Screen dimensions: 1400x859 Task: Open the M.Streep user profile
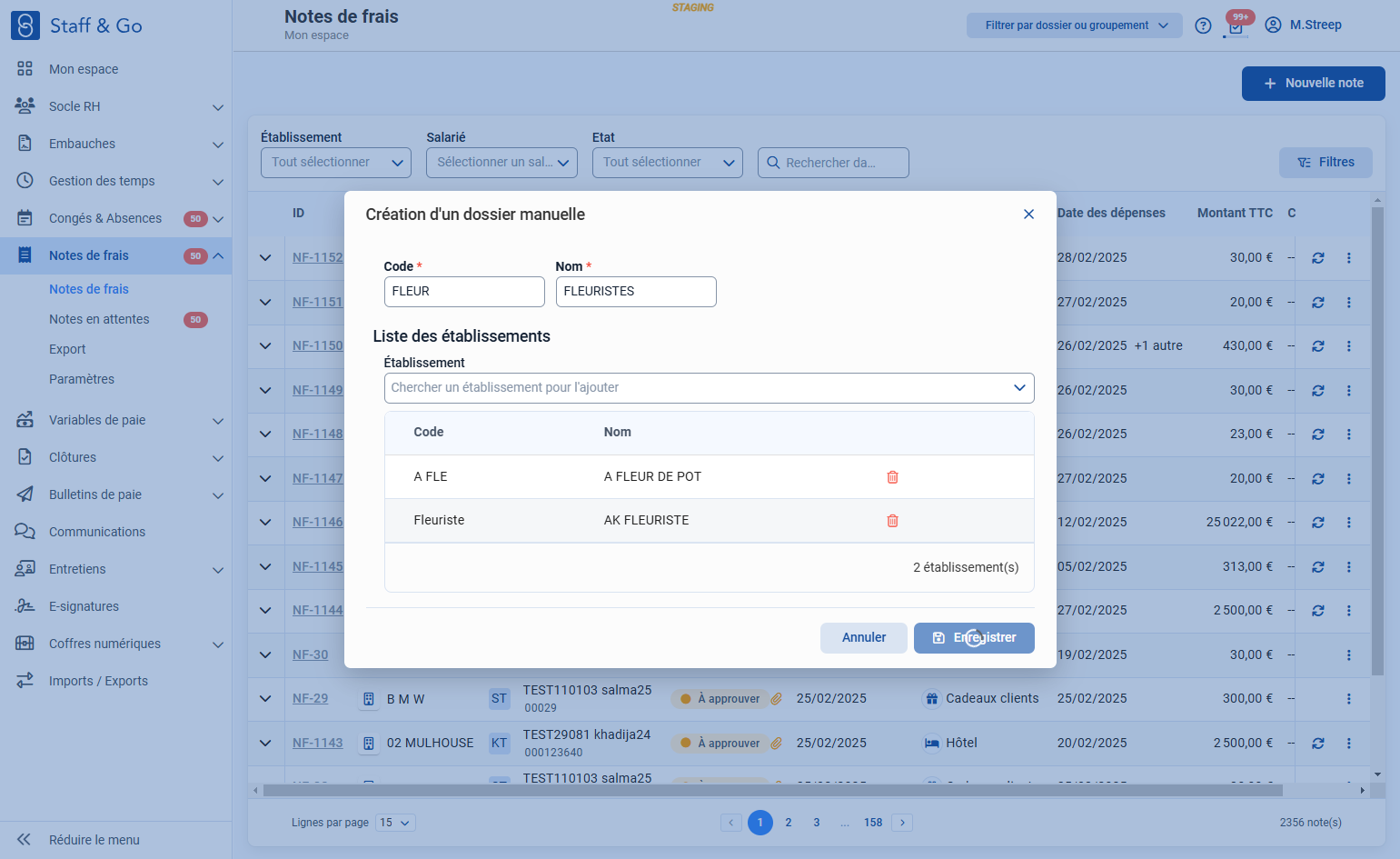pyautogui.click(x=1304, y=25)
